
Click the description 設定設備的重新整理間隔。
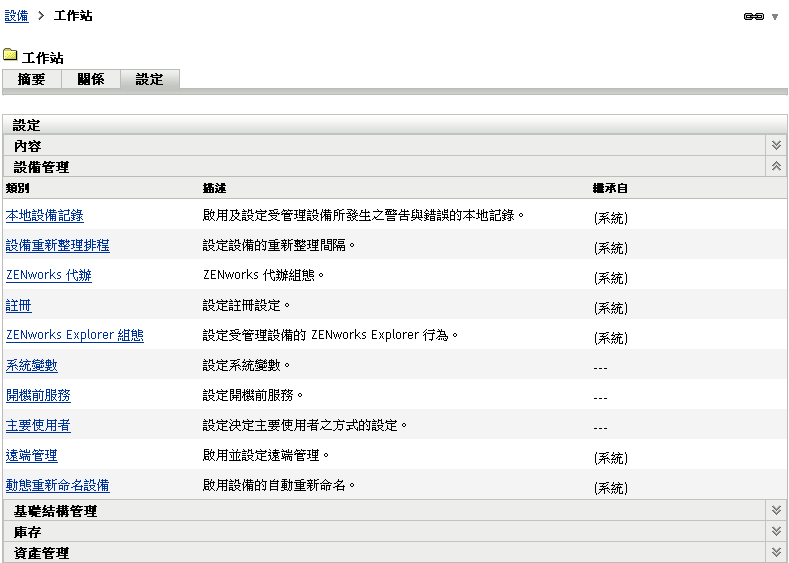(x=279, y=246)
